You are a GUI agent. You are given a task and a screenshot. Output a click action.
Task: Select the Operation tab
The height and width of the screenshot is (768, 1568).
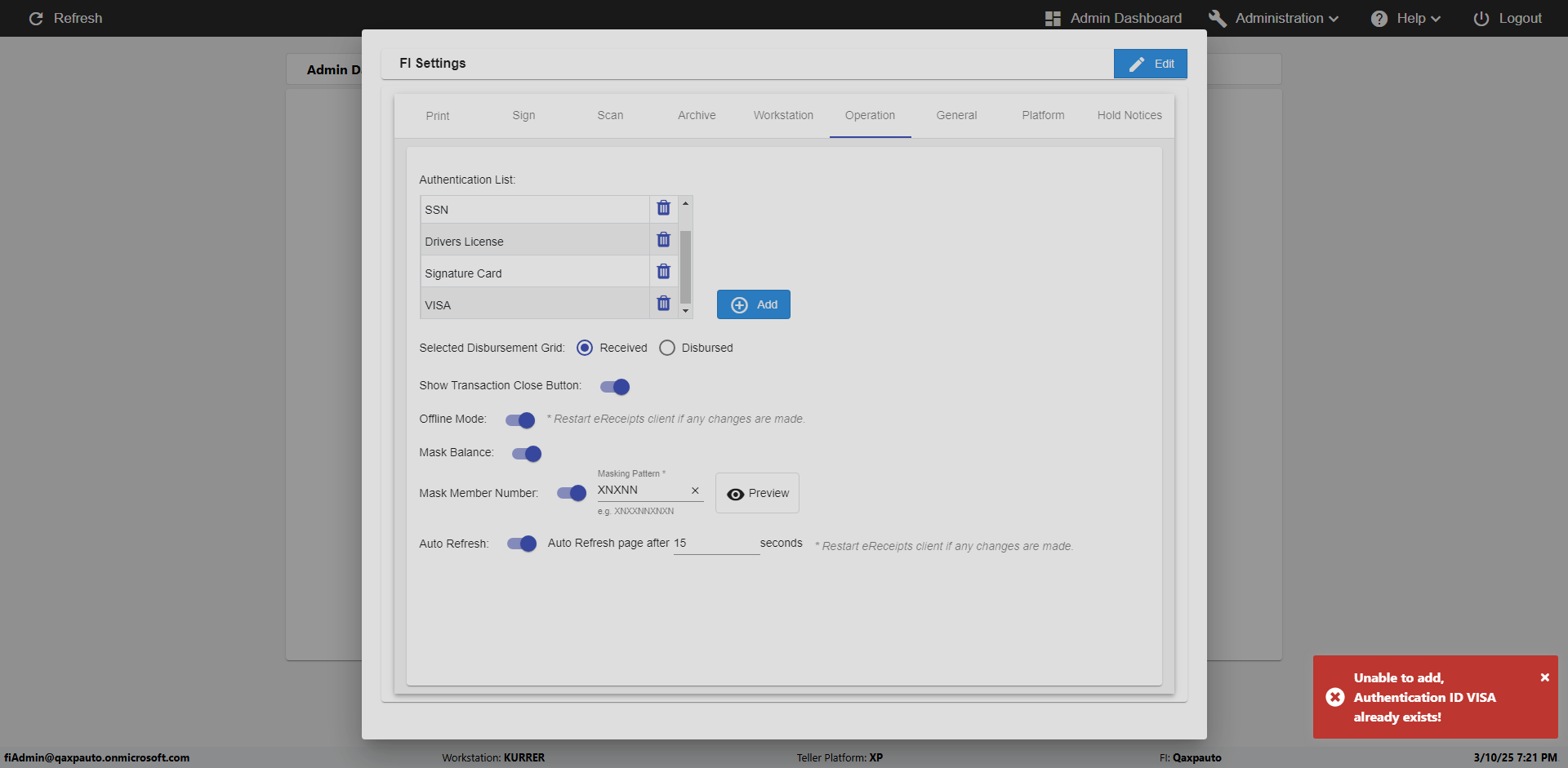click(870, 116)
